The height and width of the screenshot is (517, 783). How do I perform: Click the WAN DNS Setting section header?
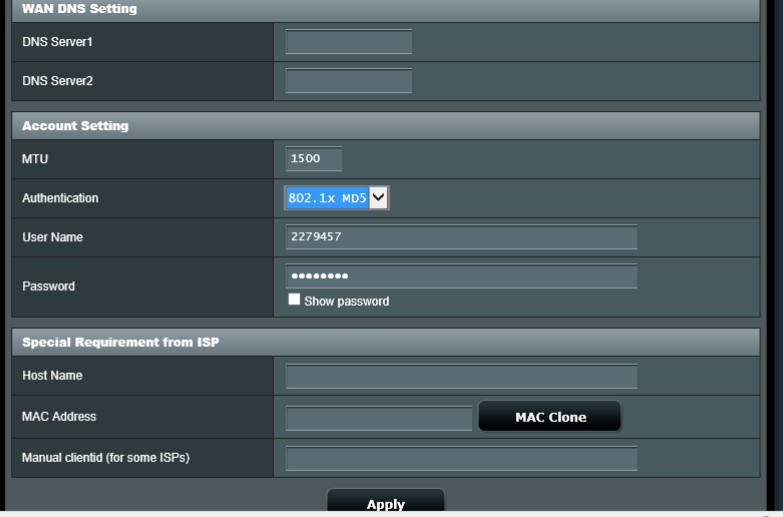[x=80, y=9]
